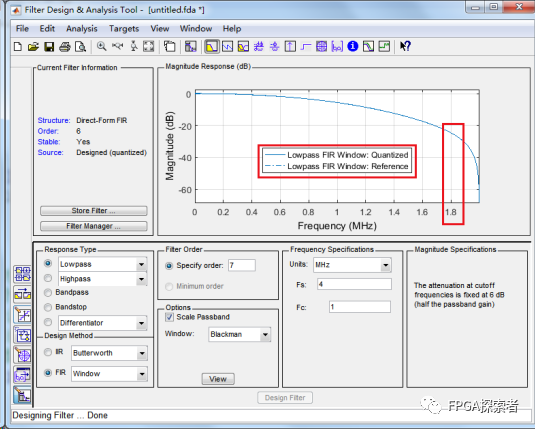Open the Window menu
This screenshot has height=429, width=535.
click(196, 28)
